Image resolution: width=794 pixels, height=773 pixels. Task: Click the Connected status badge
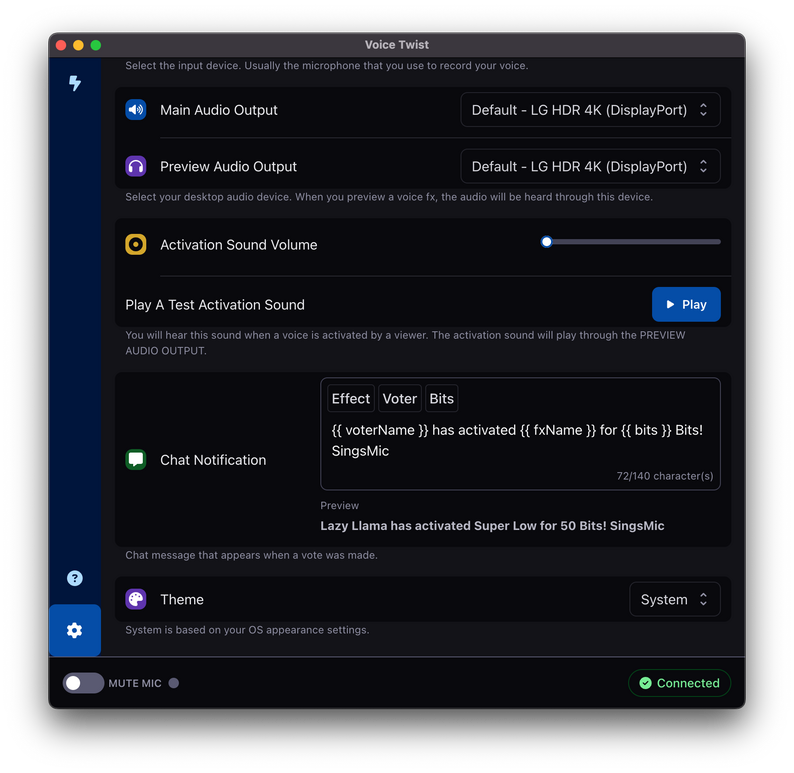[x=679, y=683]
